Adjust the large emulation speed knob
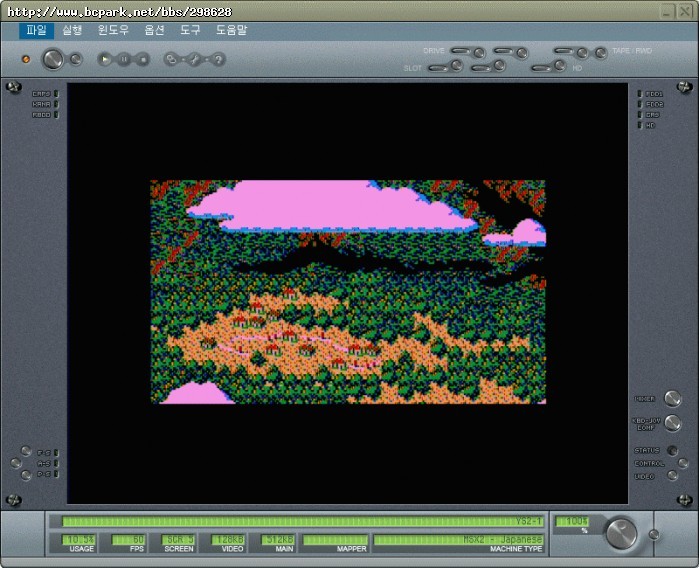The width and height of the screenshot is (700, 568). pyautogui.click(x=621, y=533)
